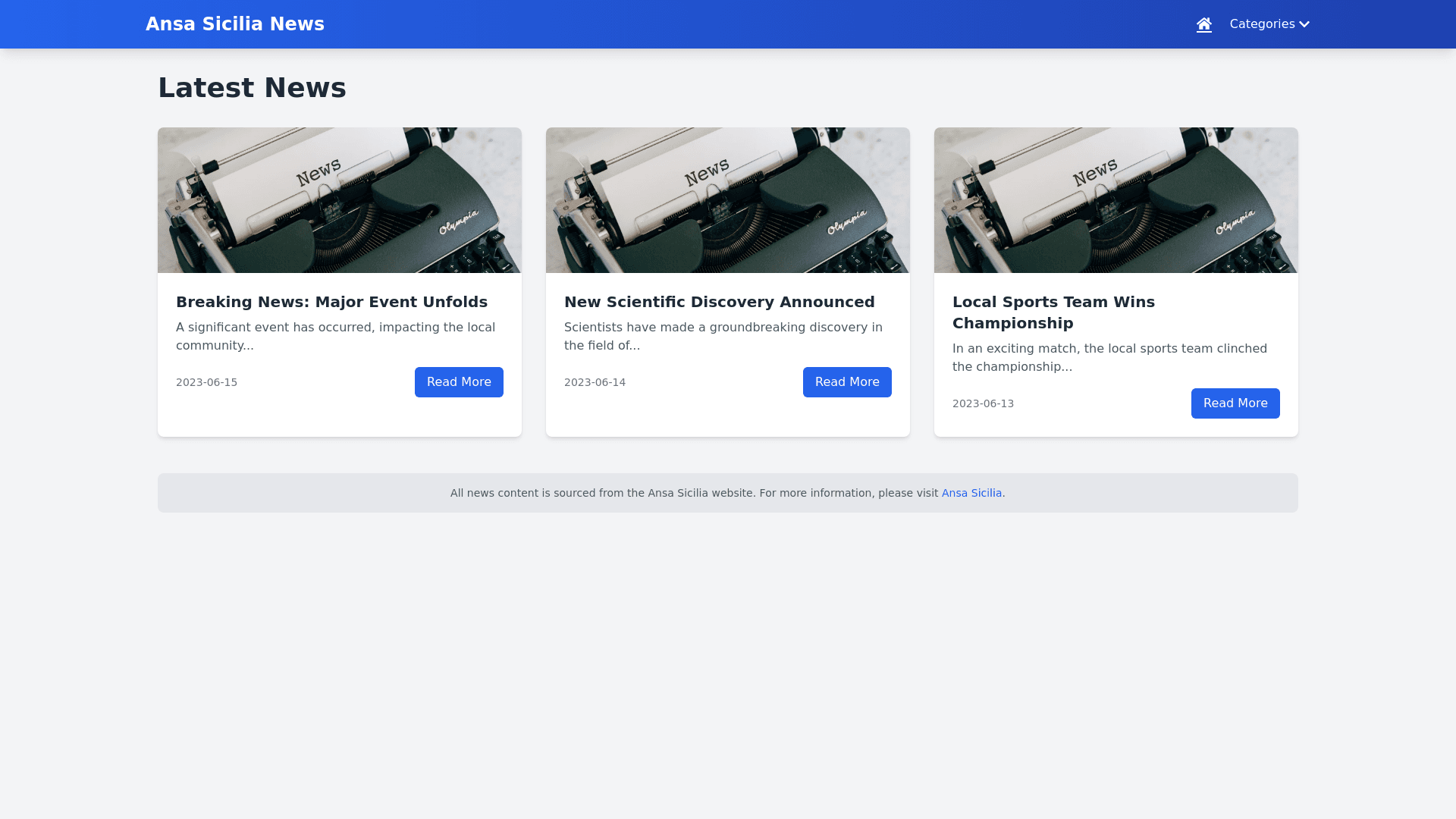Click the Local Sports typewriter thumbnail
Image resolution: width=1456 pixels, height=819 pixels.
click(1116, 200)
